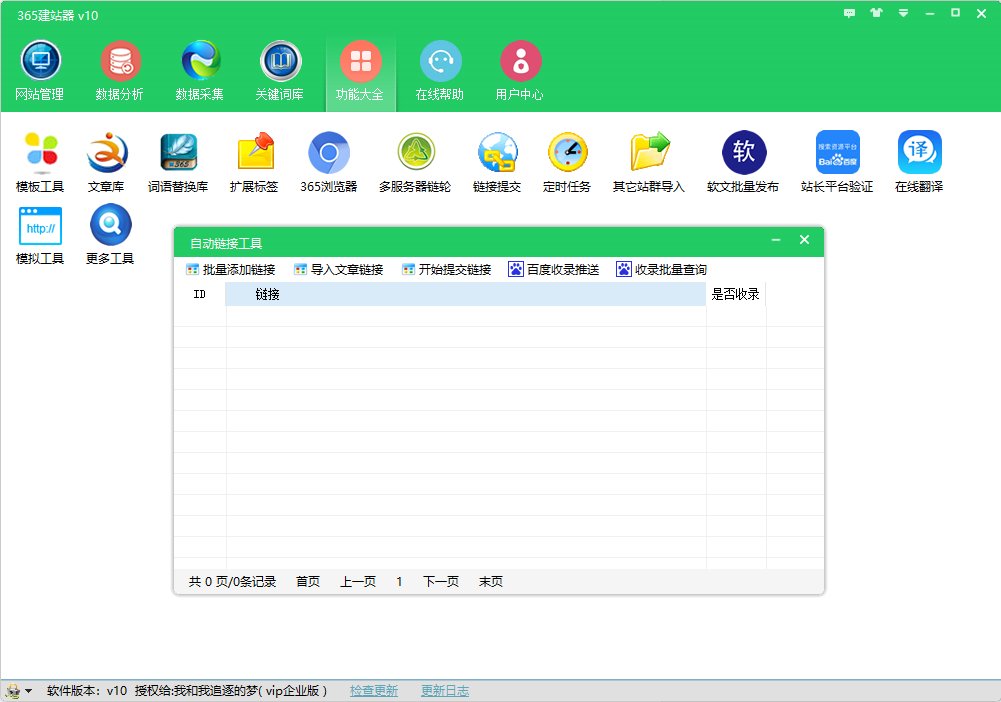This screenshot has width=1001, height=702.
Task: Open the 词语替换库 tool
Action: pyautogui.click(x=178, y=162)
